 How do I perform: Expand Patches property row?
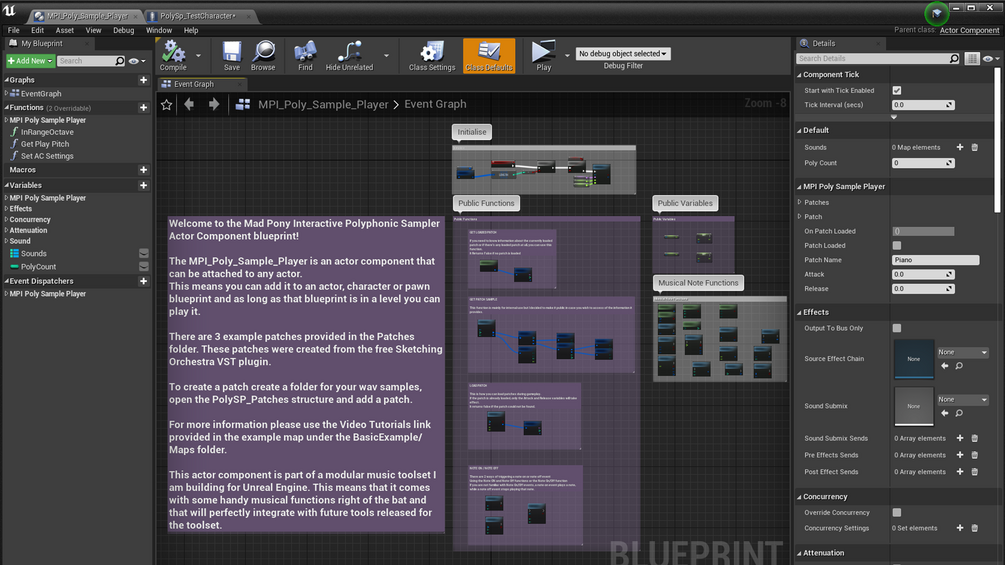tap(800, 202)
